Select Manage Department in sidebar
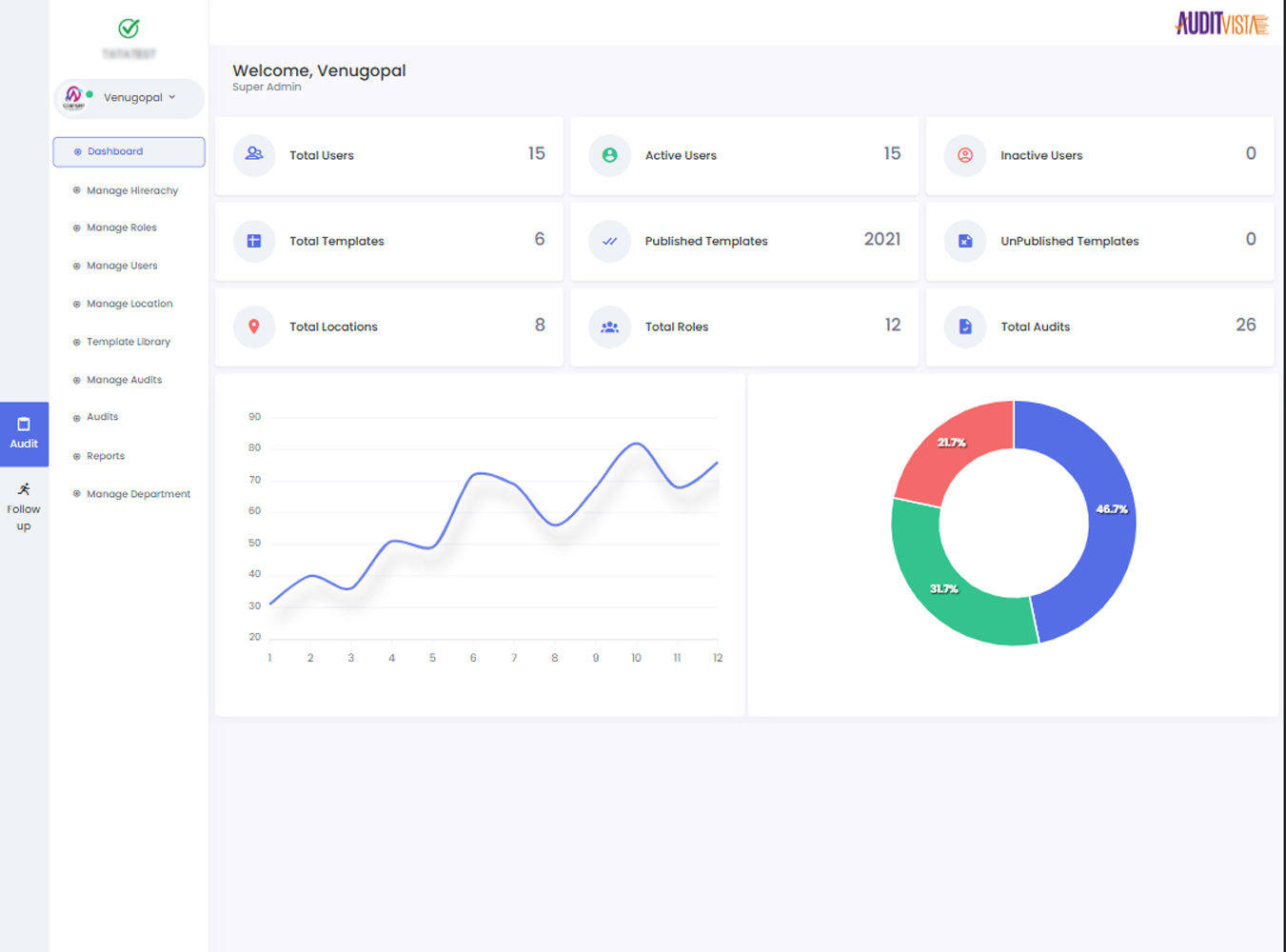1286x952 pixels. [138, 494]
